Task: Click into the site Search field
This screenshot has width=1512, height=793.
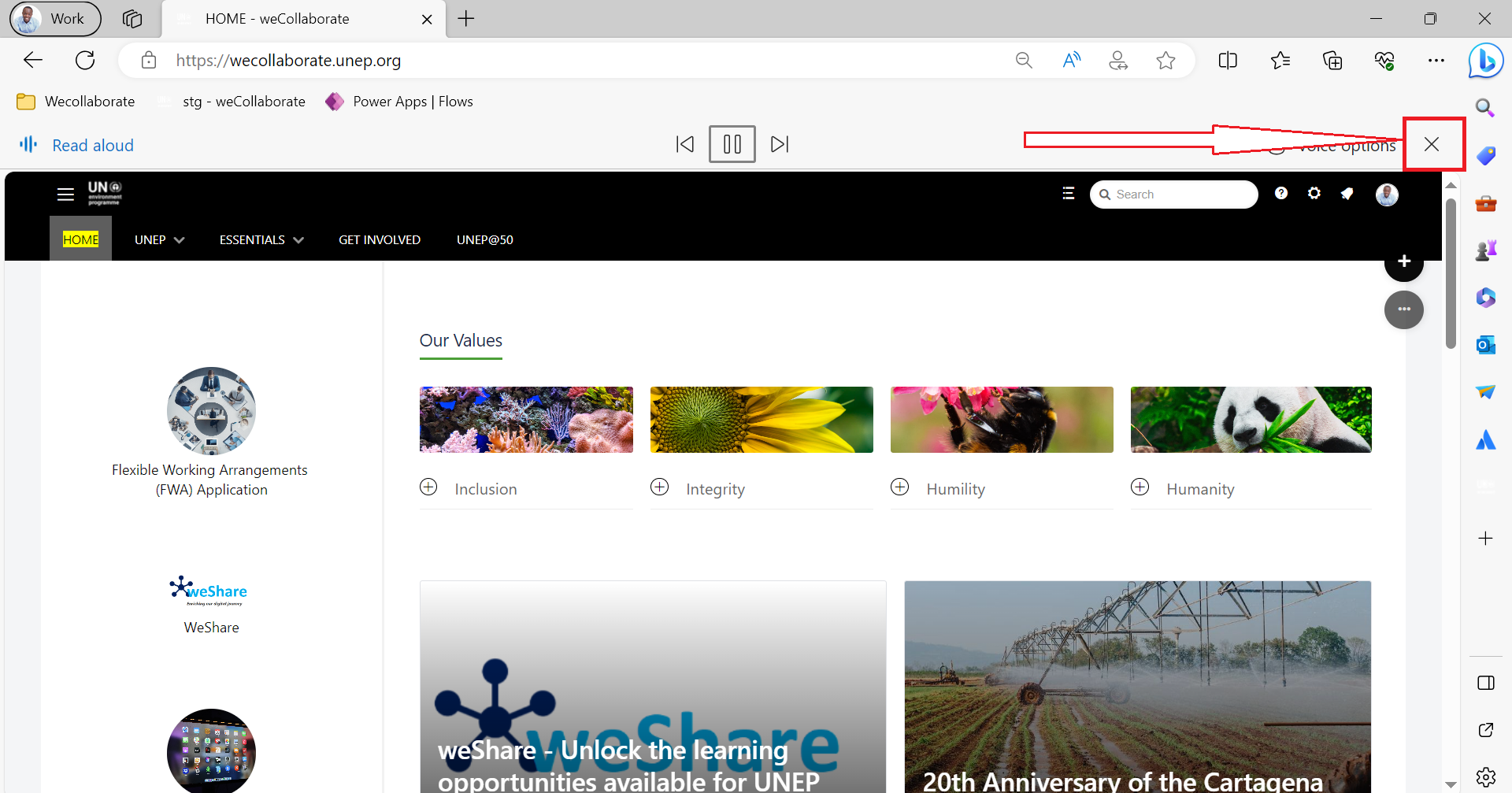Action: [1173, 195]
